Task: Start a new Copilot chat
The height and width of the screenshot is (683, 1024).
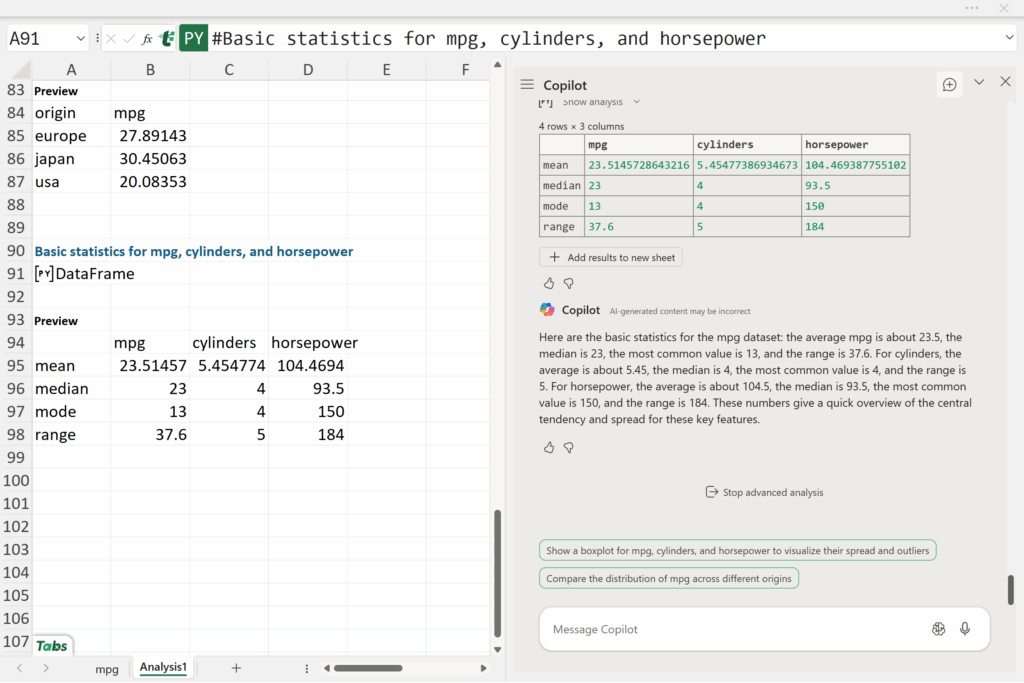Action: click(x=949, y=84)
